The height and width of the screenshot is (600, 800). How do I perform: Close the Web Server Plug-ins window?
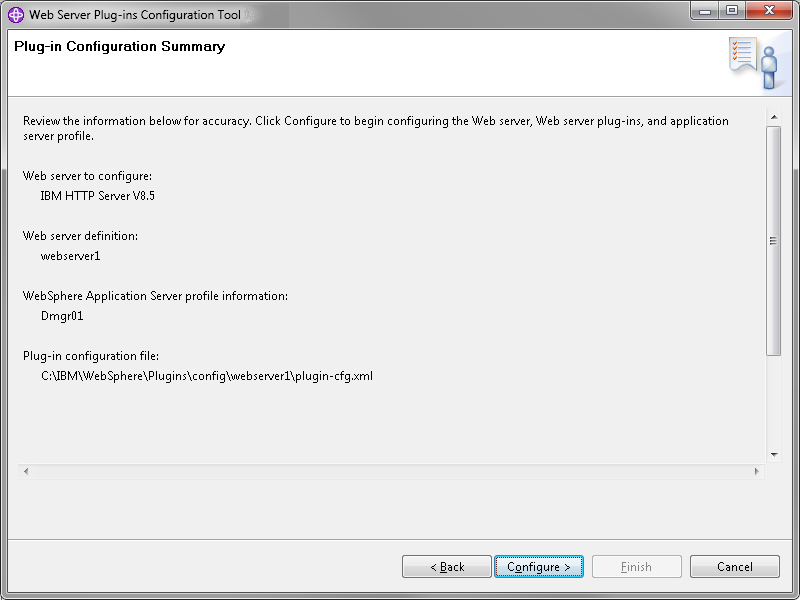point(769,11)
